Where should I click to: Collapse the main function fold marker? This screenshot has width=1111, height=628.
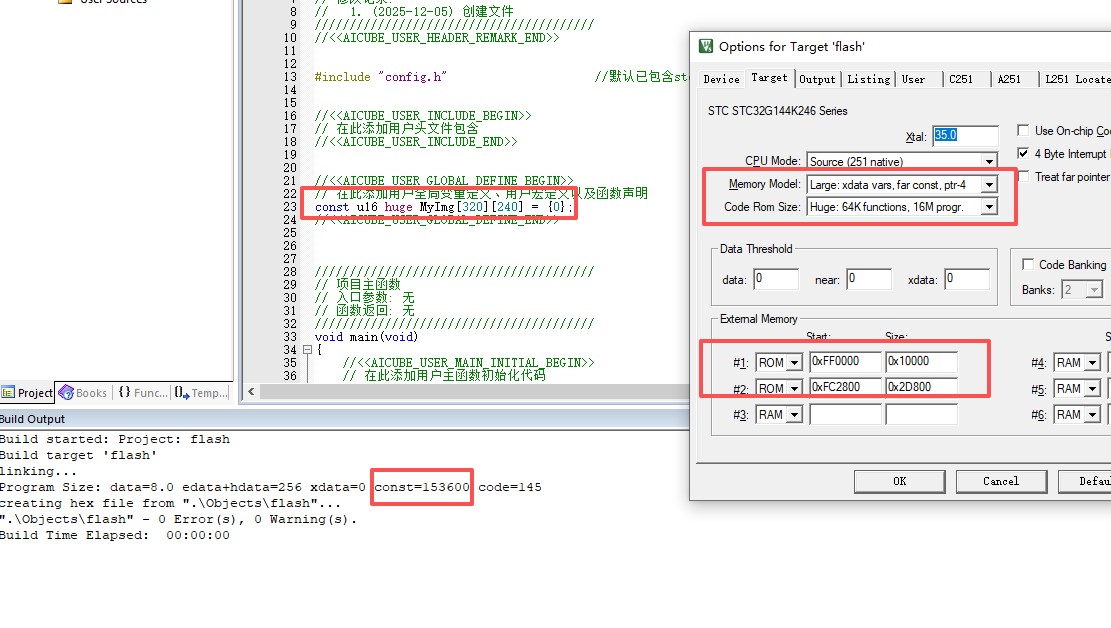coord(307,349)
